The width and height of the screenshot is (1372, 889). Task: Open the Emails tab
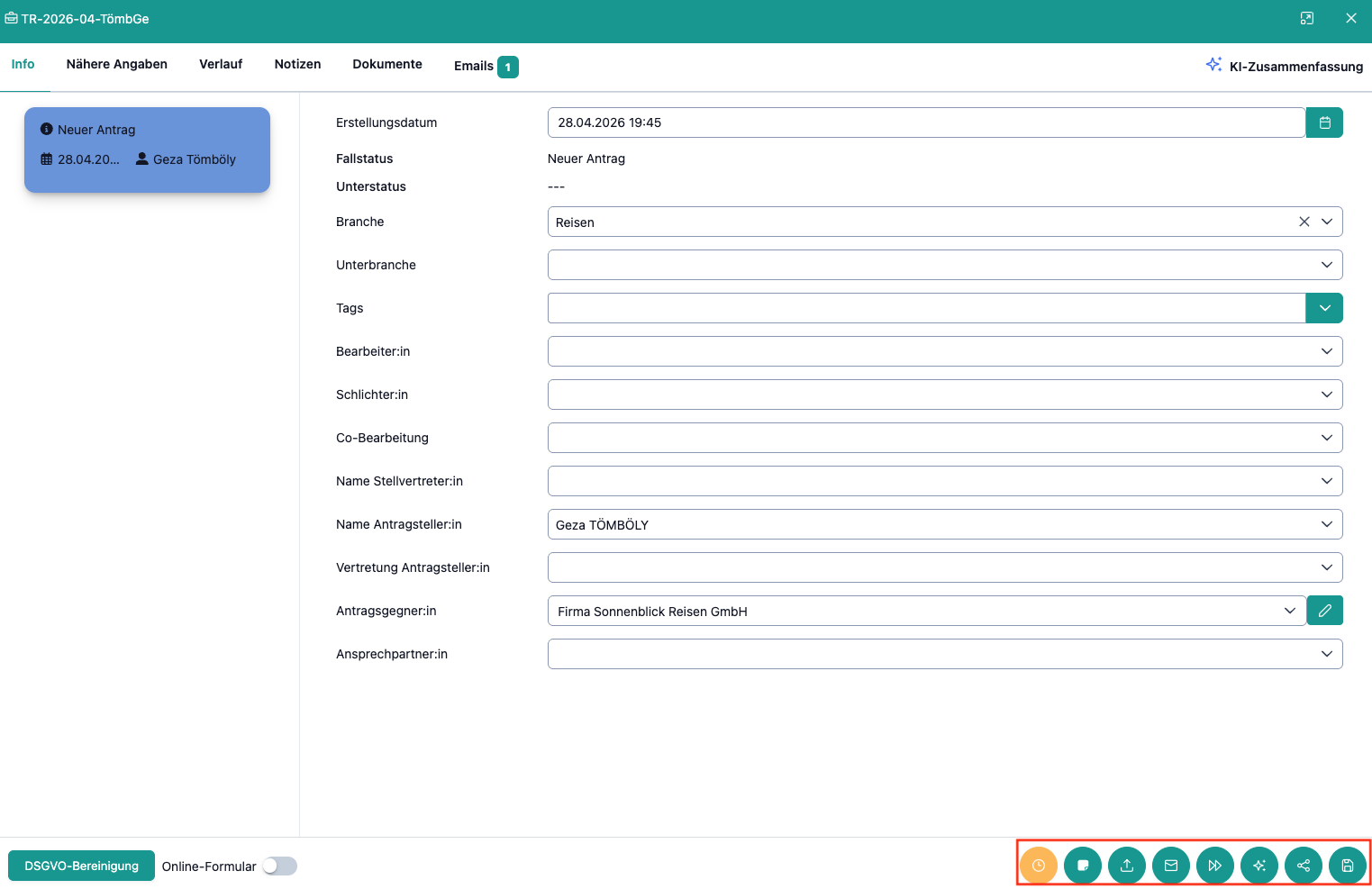[x=486, y=66]
